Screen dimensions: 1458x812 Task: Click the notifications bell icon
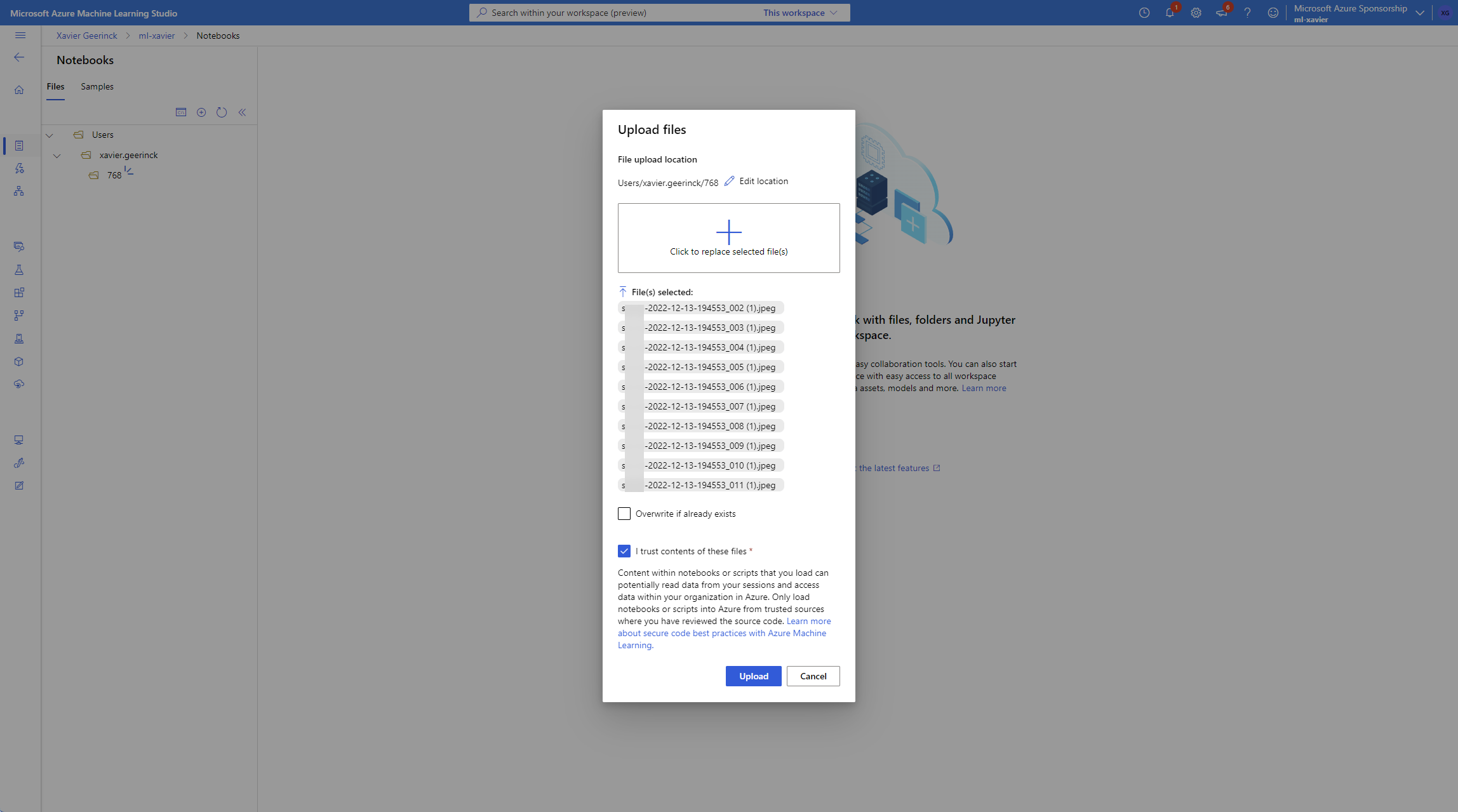tap(1170, 13)
